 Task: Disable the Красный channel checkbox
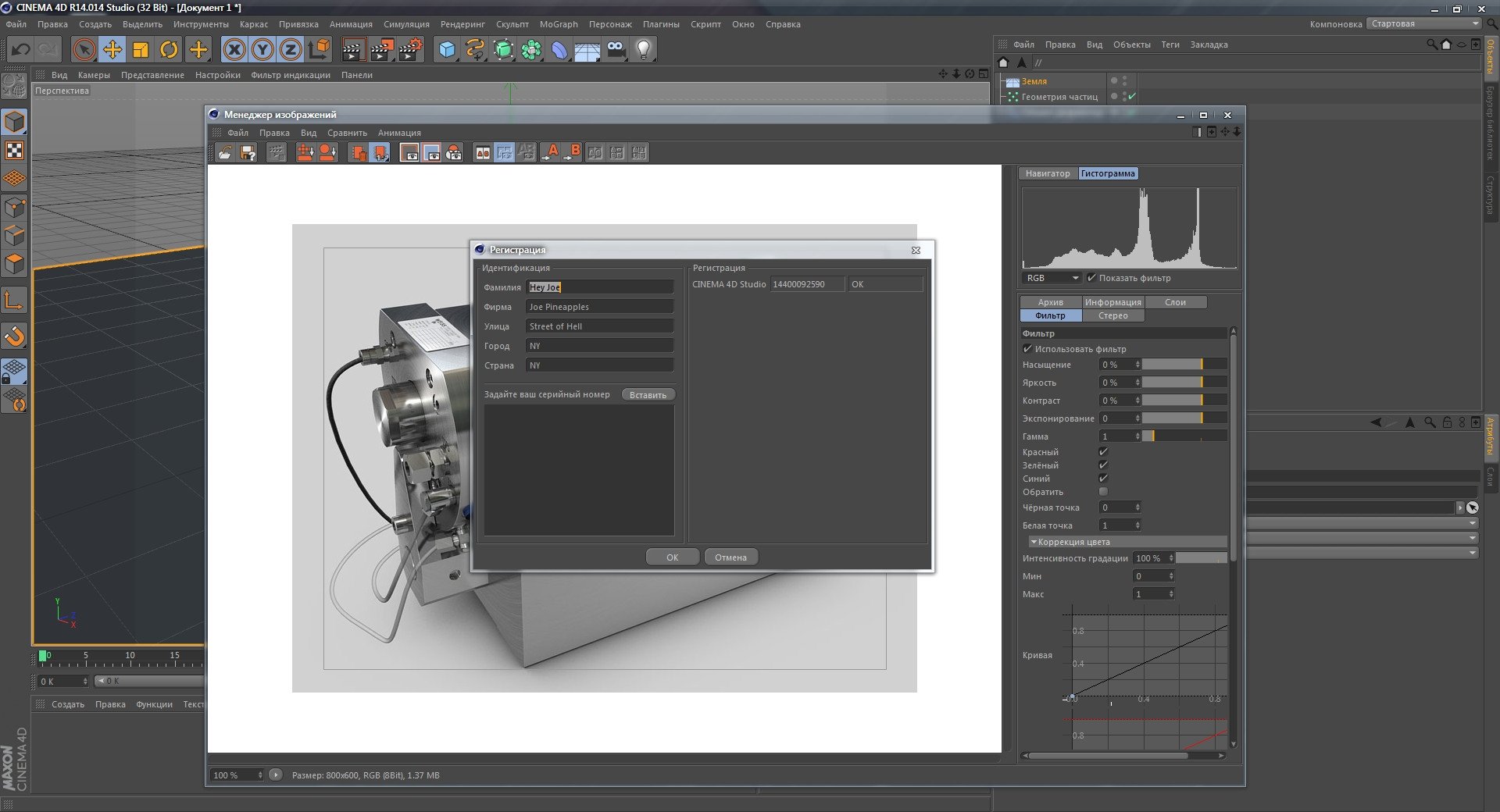pos(1103,452)
